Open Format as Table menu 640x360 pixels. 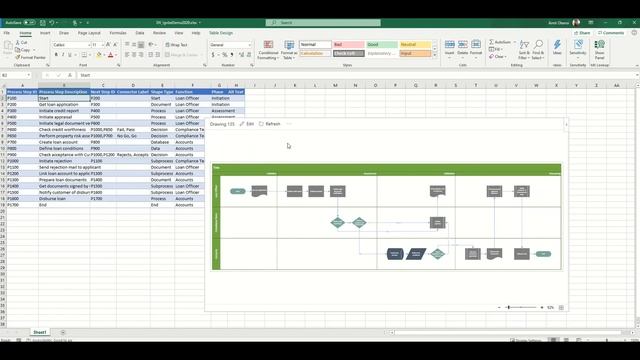click(x=289, y=50)
